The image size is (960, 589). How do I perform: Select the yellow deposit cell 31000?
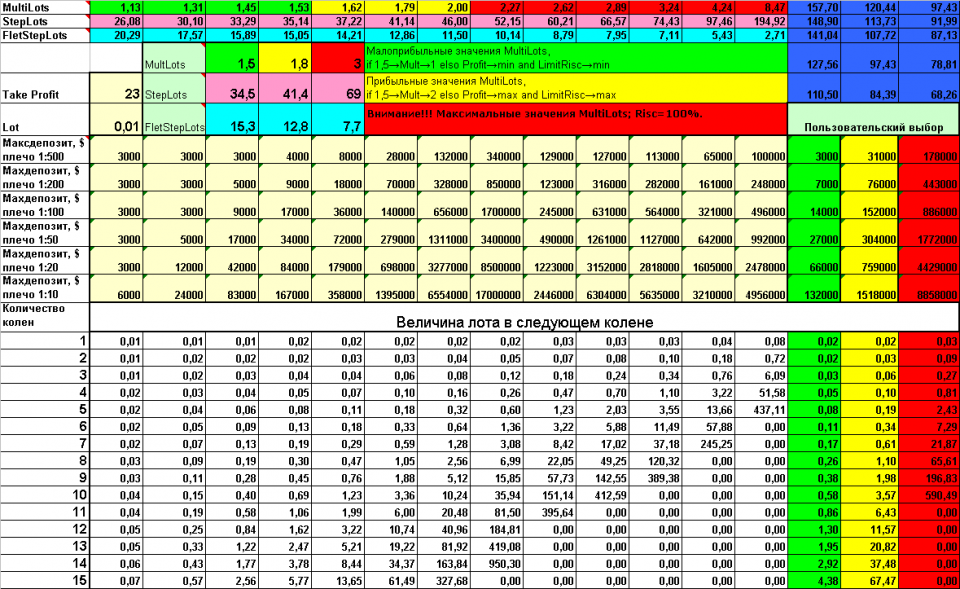[x=869, y=149]
